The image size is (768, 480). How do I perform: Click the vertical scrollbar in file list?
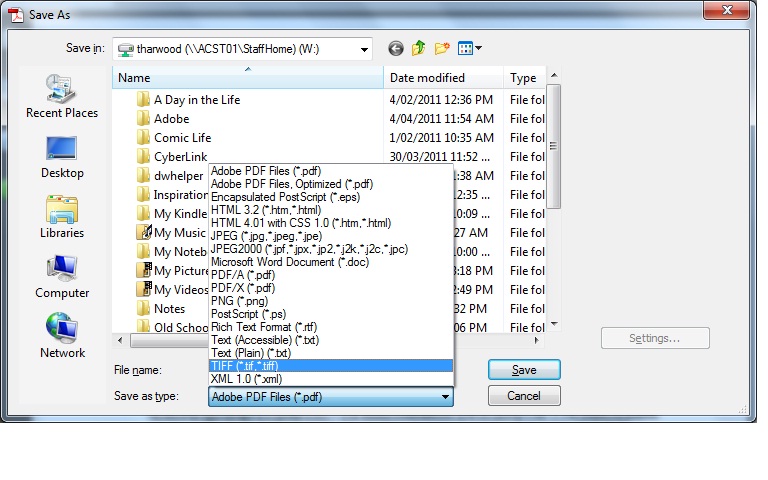pos(553,200)
